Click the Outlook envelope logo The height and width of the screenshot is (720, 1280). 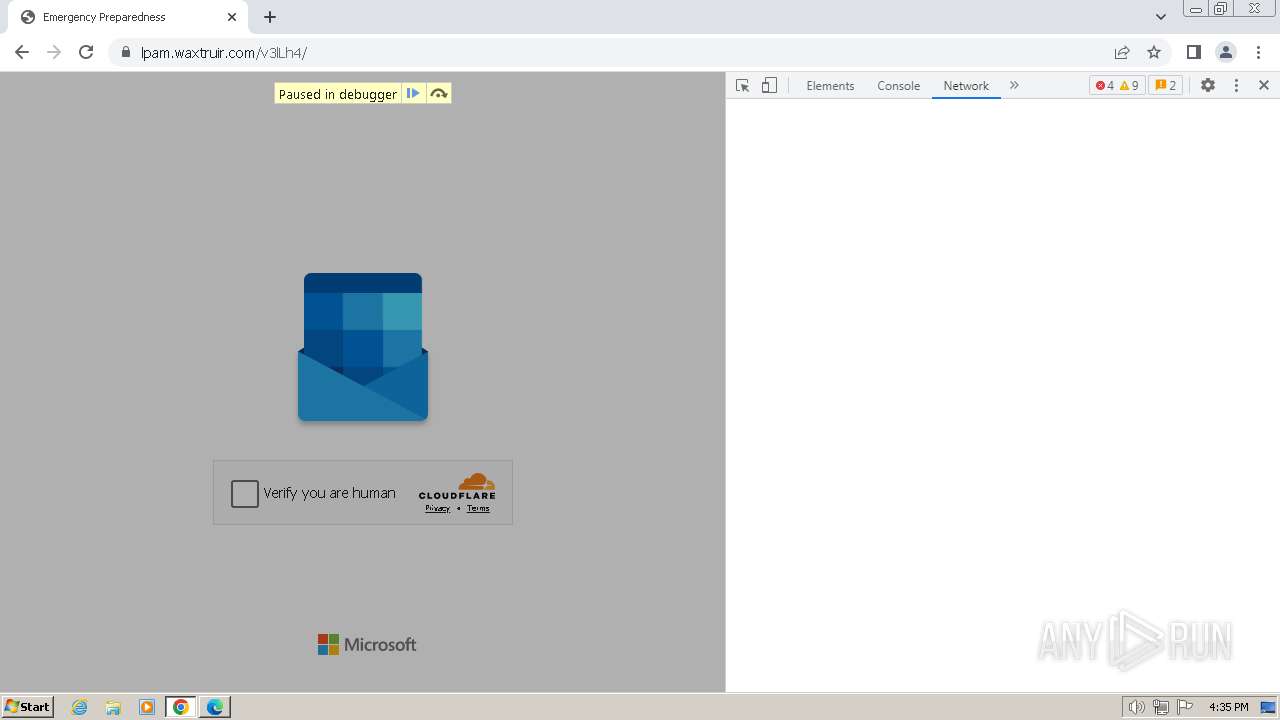tap(363, 347)
